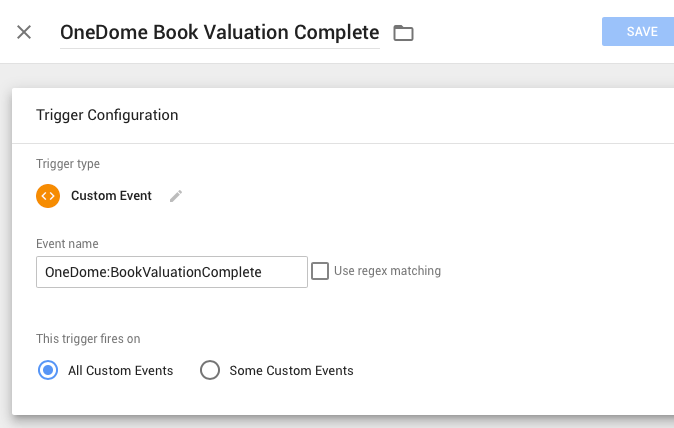Click the Event name field label
Screen dimensions: 674x428
pyautogui.click(x=67, y=244)
